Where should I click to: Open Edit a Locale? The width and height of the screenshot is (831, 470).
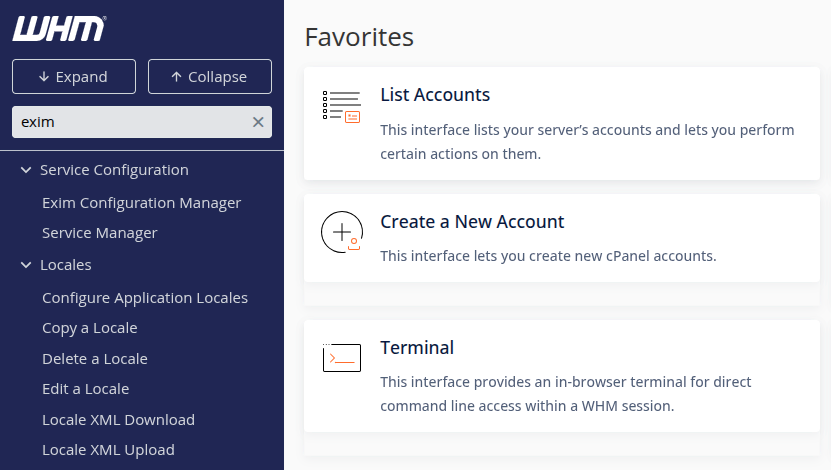pos(86,389)
